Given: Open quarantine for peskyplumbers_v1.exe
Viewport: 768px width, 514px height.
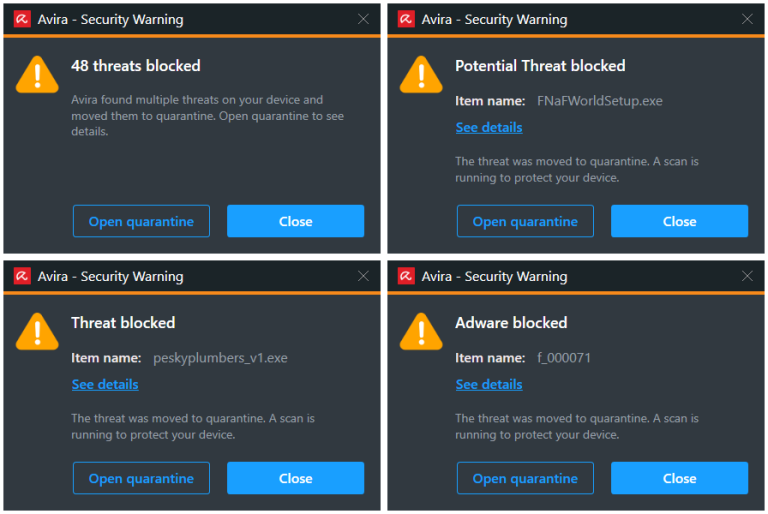Looking at the screenshot, I should click(x=142, y=478).
